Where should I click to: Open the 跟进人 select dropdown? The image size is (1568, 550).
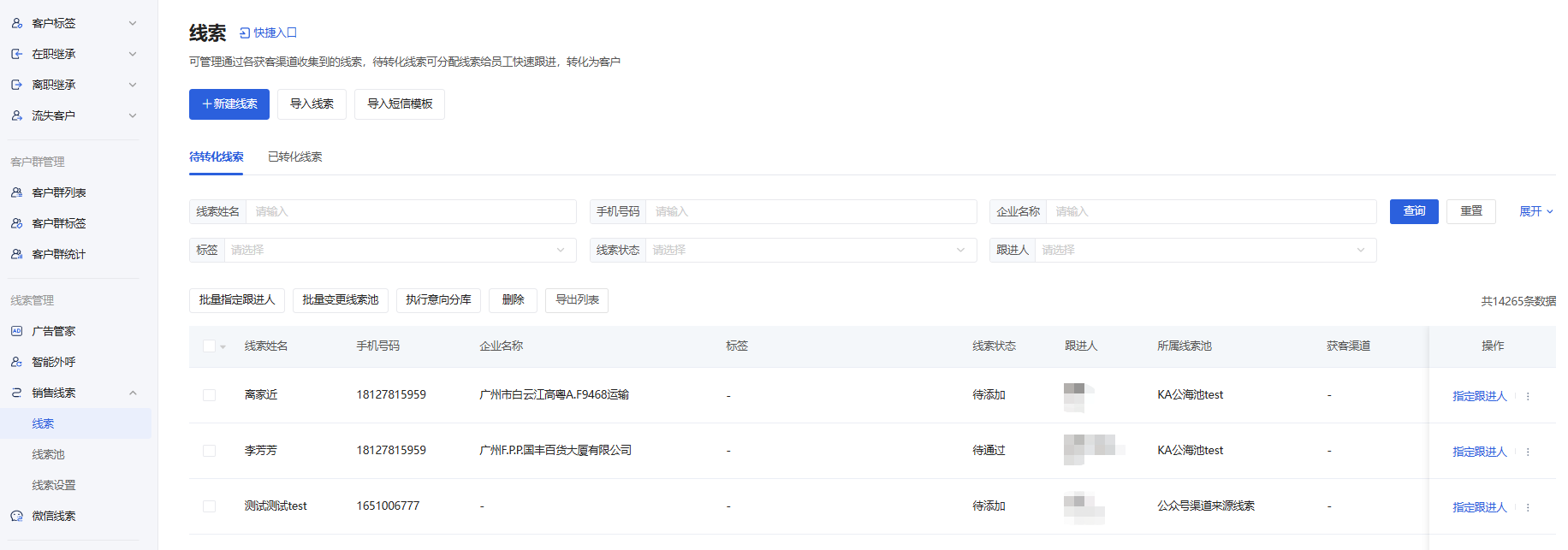click(1205, 250)
